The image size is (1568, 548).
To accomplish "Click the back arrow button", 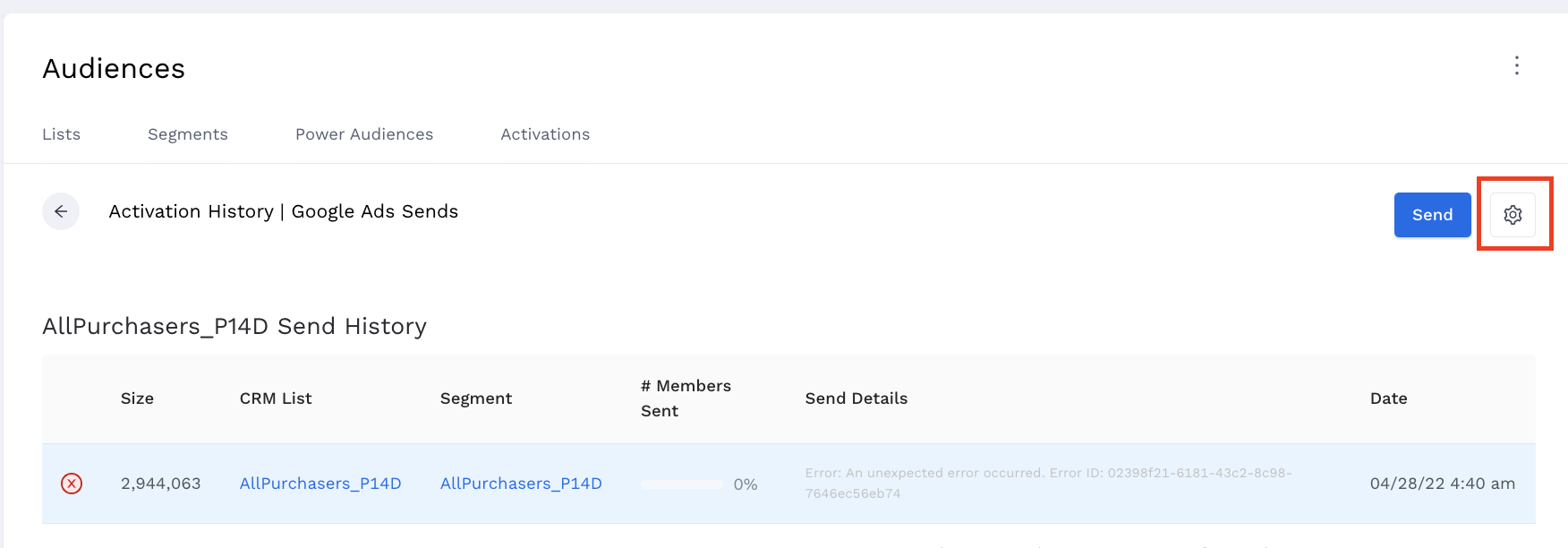I will tap(61, 211).
